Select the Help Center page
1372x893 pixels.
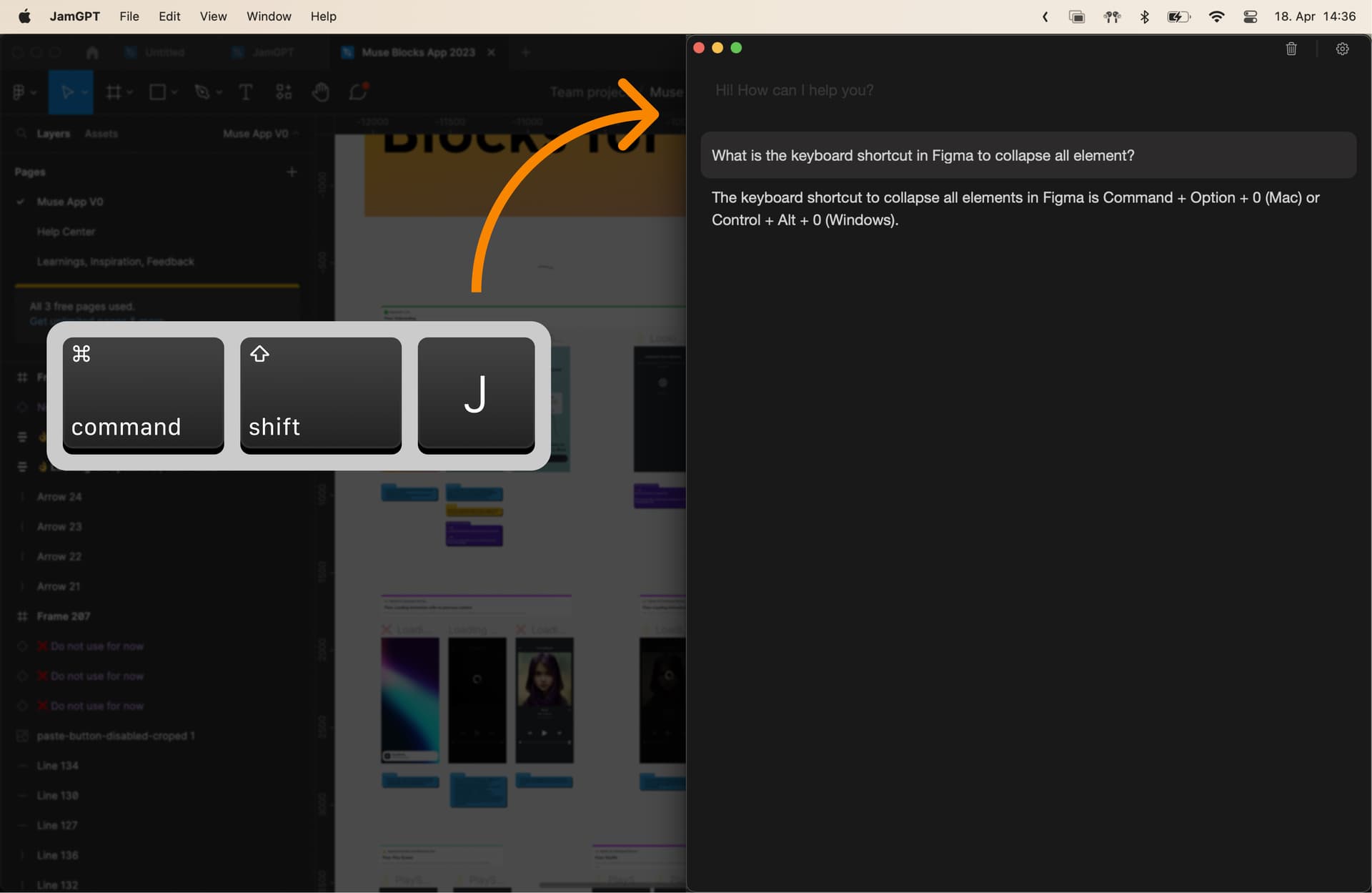click(x=66, y=232)
